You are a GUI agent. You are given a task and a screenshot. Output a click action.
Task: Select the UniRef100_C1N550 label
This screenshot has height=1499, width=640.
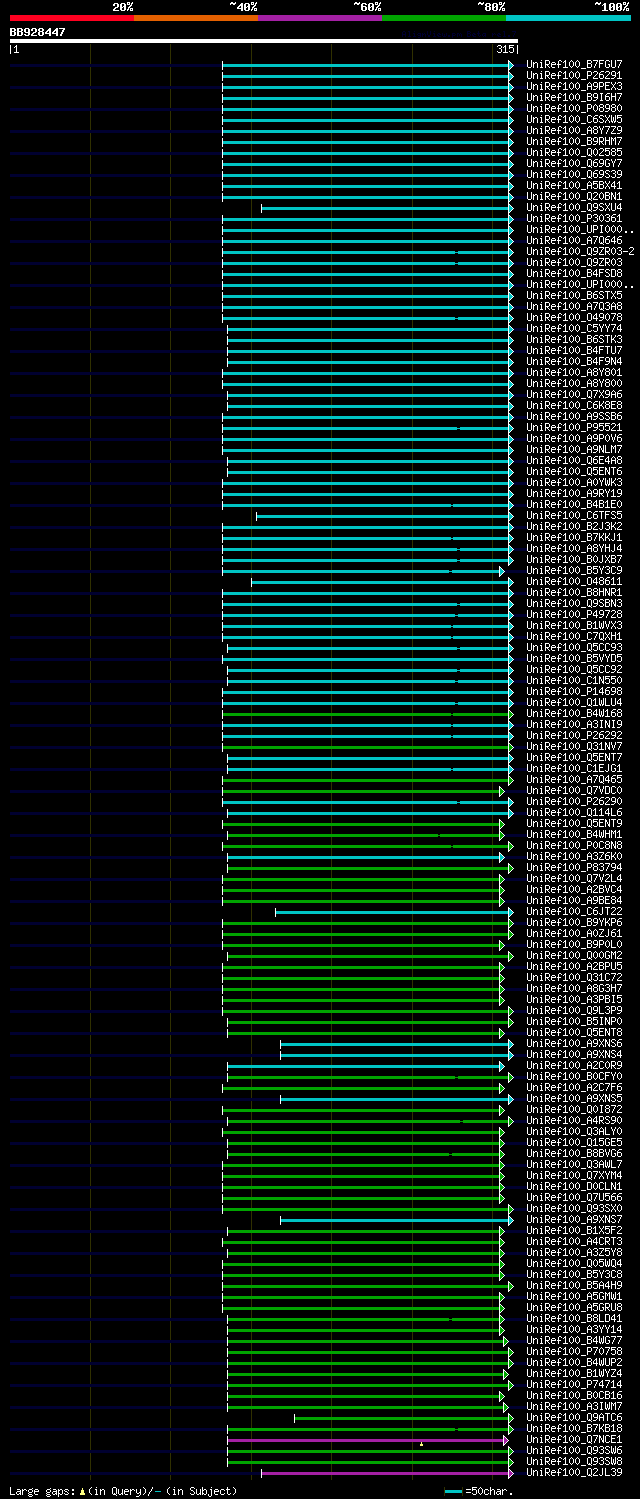[574, 680]
